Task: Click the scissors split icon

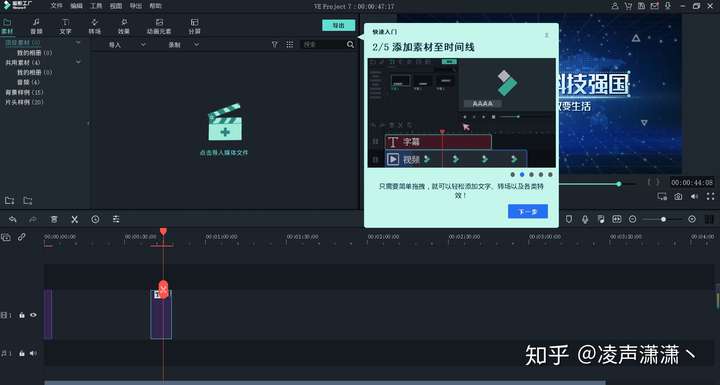Action: pos(74,220)
